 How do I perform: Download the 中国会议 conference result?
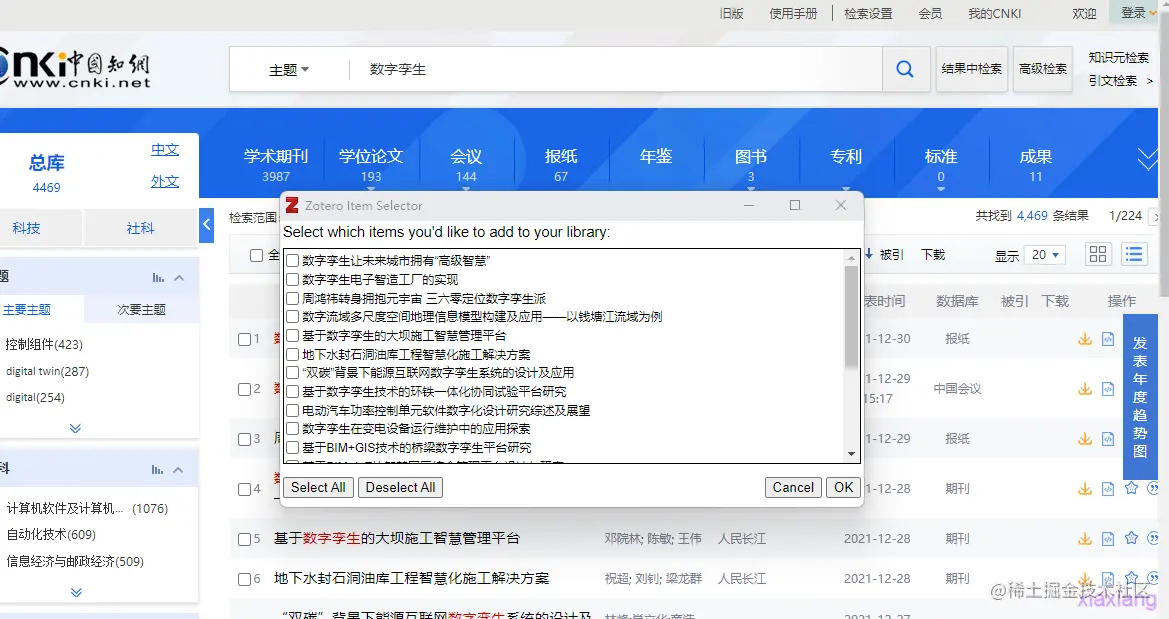(1085, 389)
